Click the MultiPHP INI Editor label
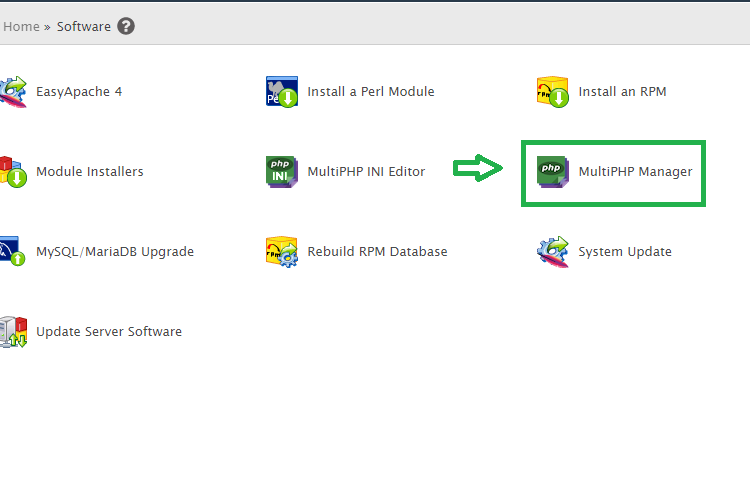Viewport: 750px width, 500px height. click(366, 171)
